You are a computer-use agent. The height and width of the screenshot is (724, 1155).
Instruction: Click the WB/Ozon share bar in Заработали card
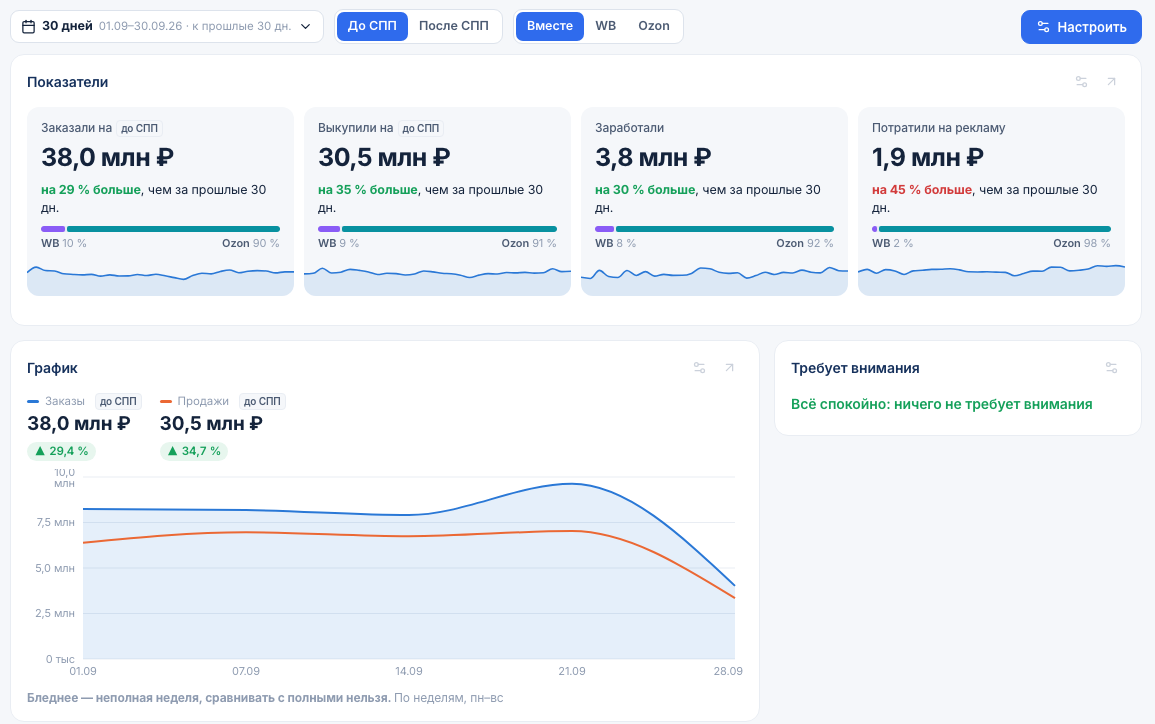[715, 229]
